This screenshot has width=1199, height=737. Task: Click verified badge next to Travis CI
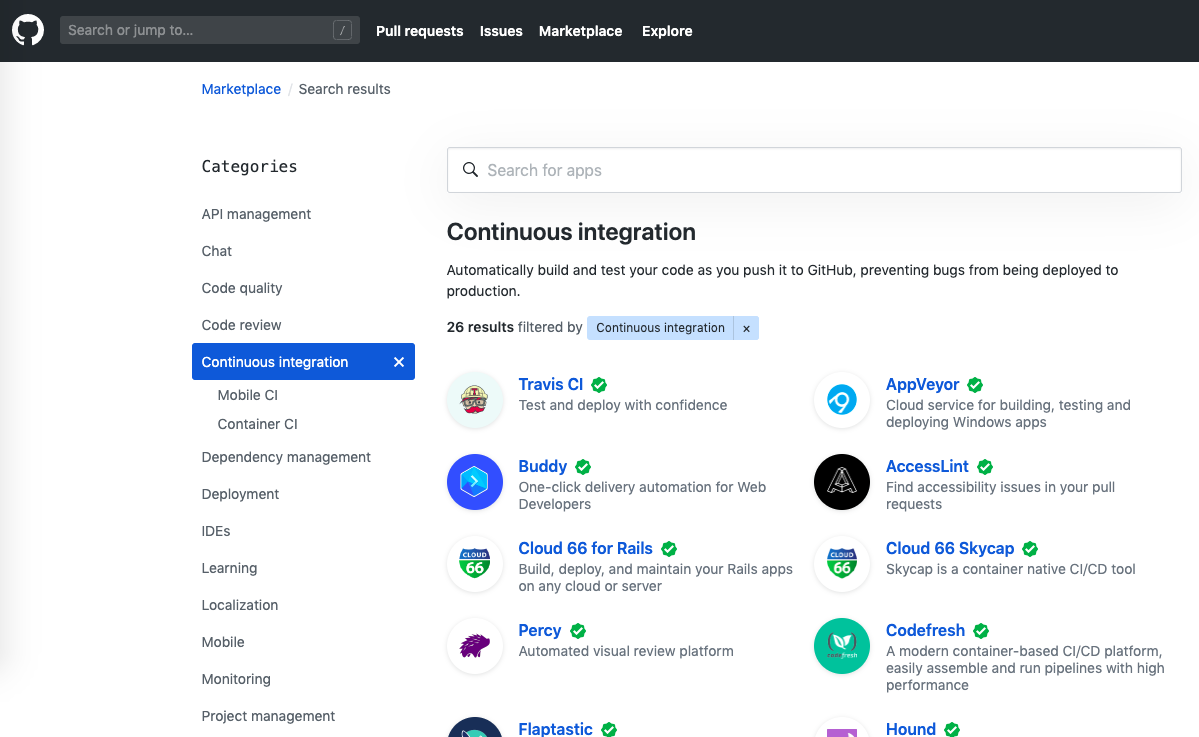point(600,385)
